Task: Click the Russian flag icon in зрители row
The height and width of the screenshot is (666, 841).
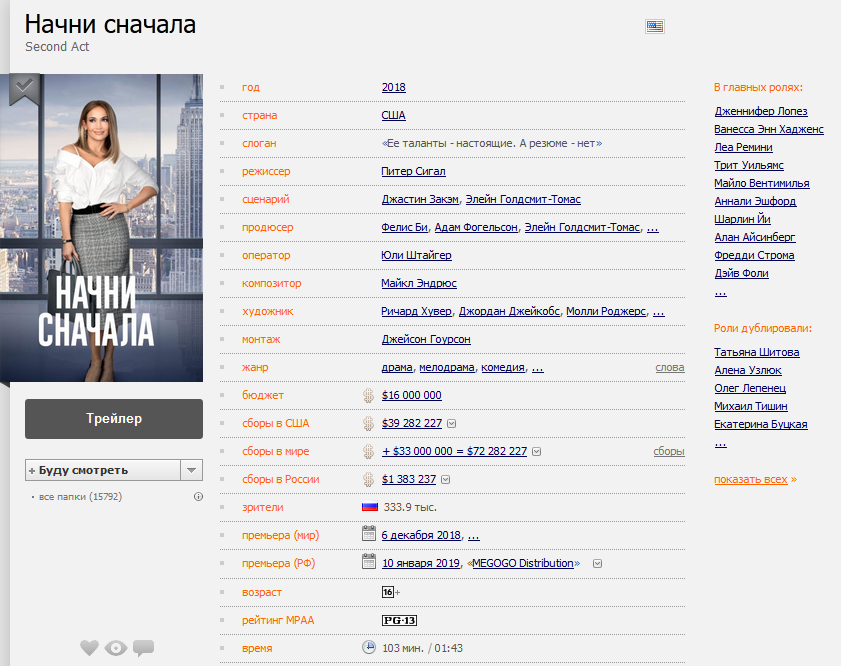Action: pyautogui.click(x=370, y=506)
